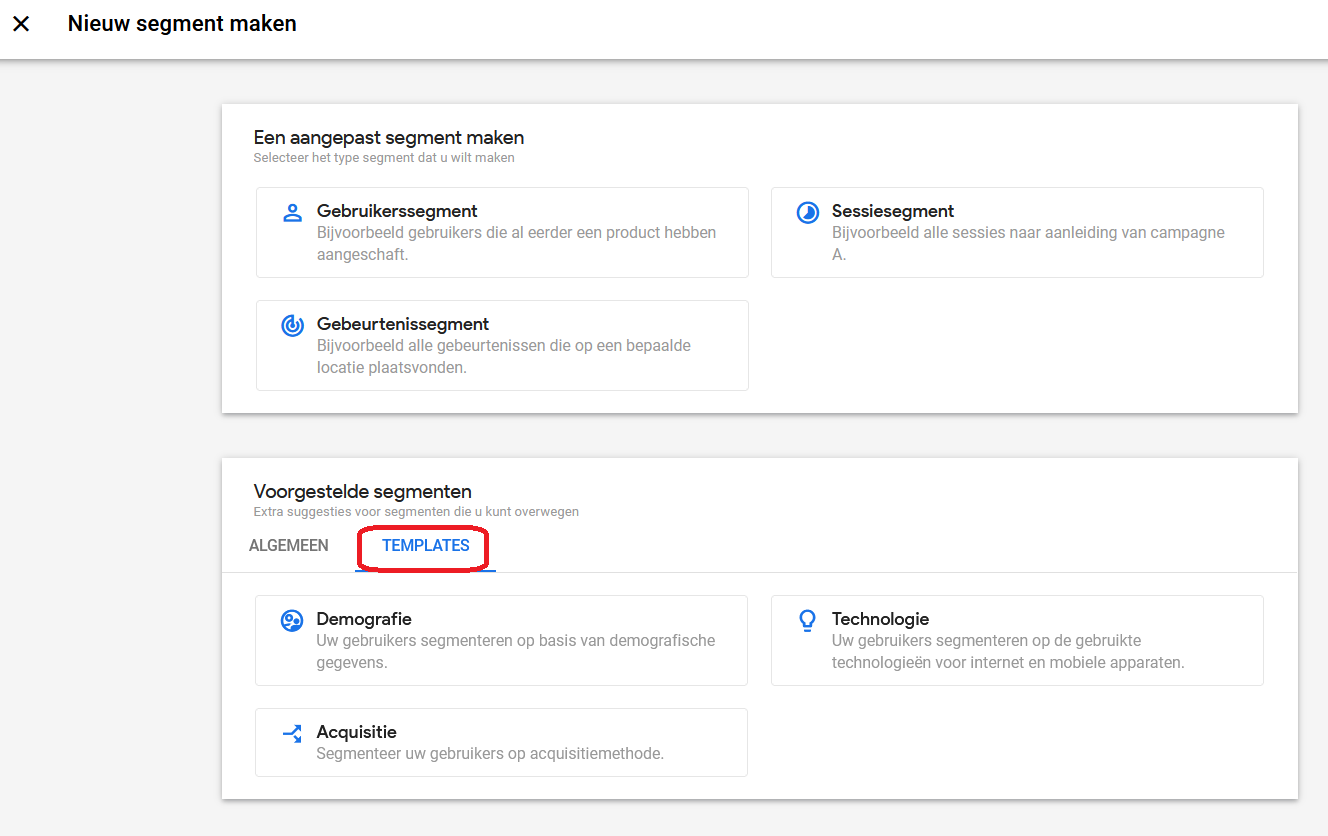The height and width of the screenshot is (836, 1328).
Task: Click the Sessiesegment clock icon
Action: [807, 212]
